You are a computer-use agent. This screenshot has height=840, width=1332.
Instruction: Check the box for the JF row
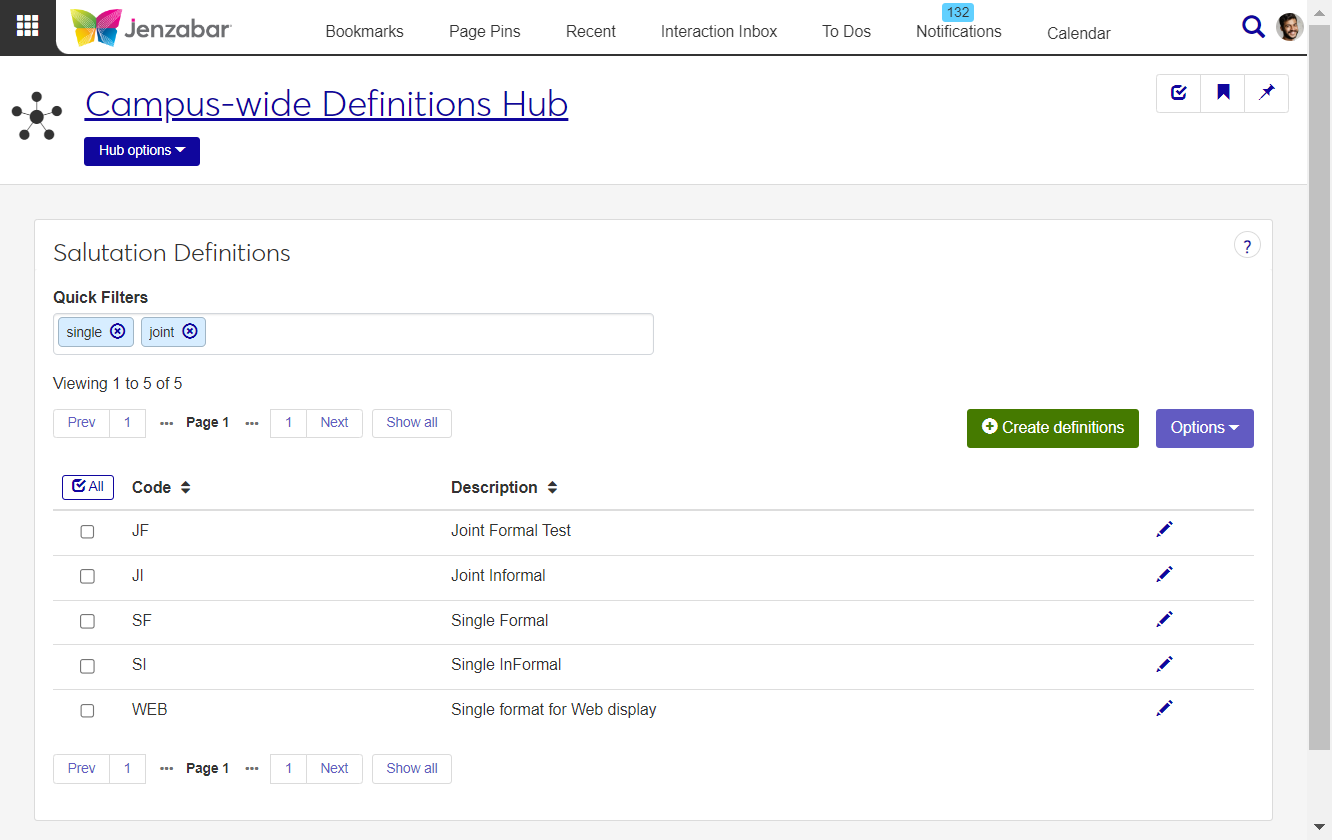point(87,532)
